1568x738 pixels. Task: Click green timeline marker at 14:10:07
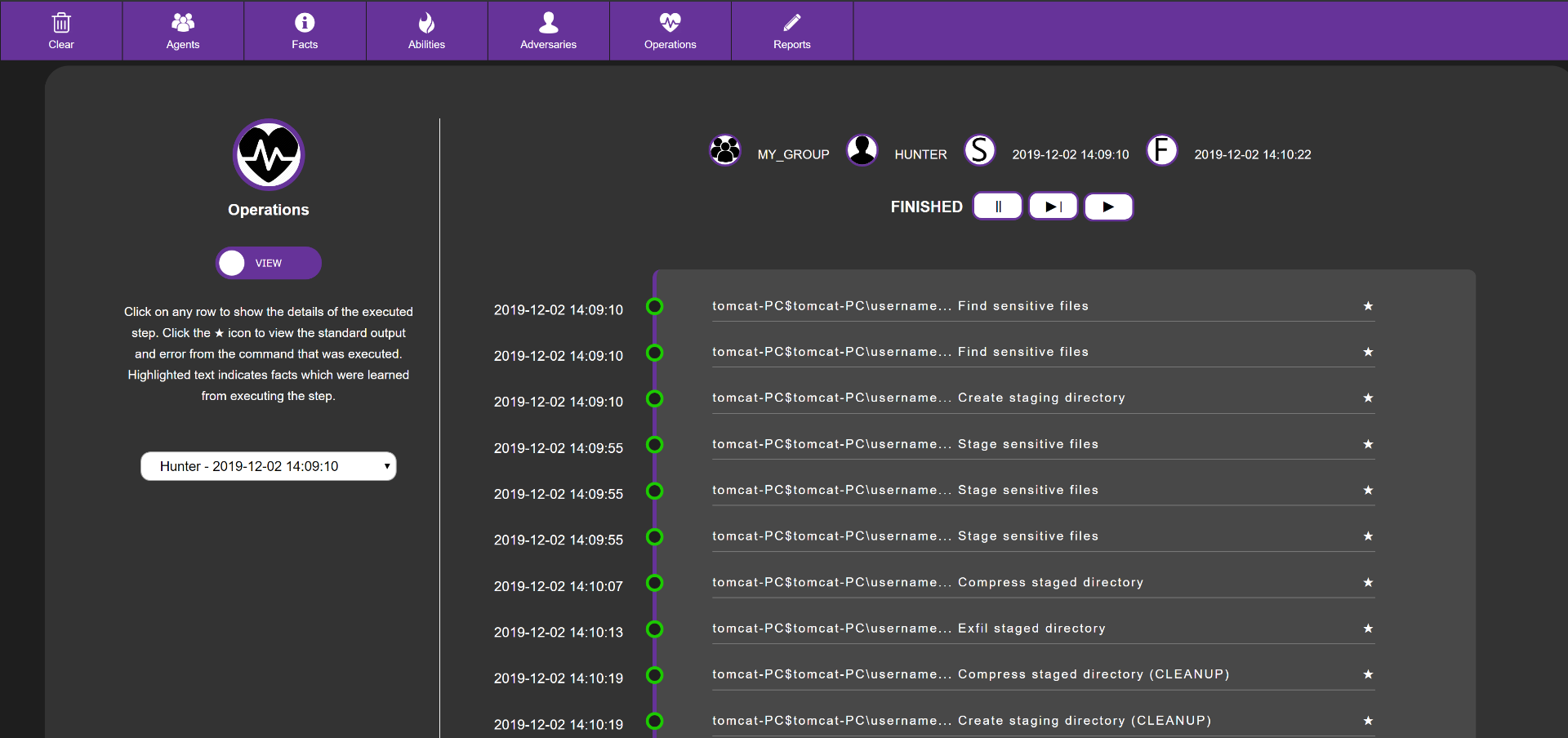click(x=654, y=583)
